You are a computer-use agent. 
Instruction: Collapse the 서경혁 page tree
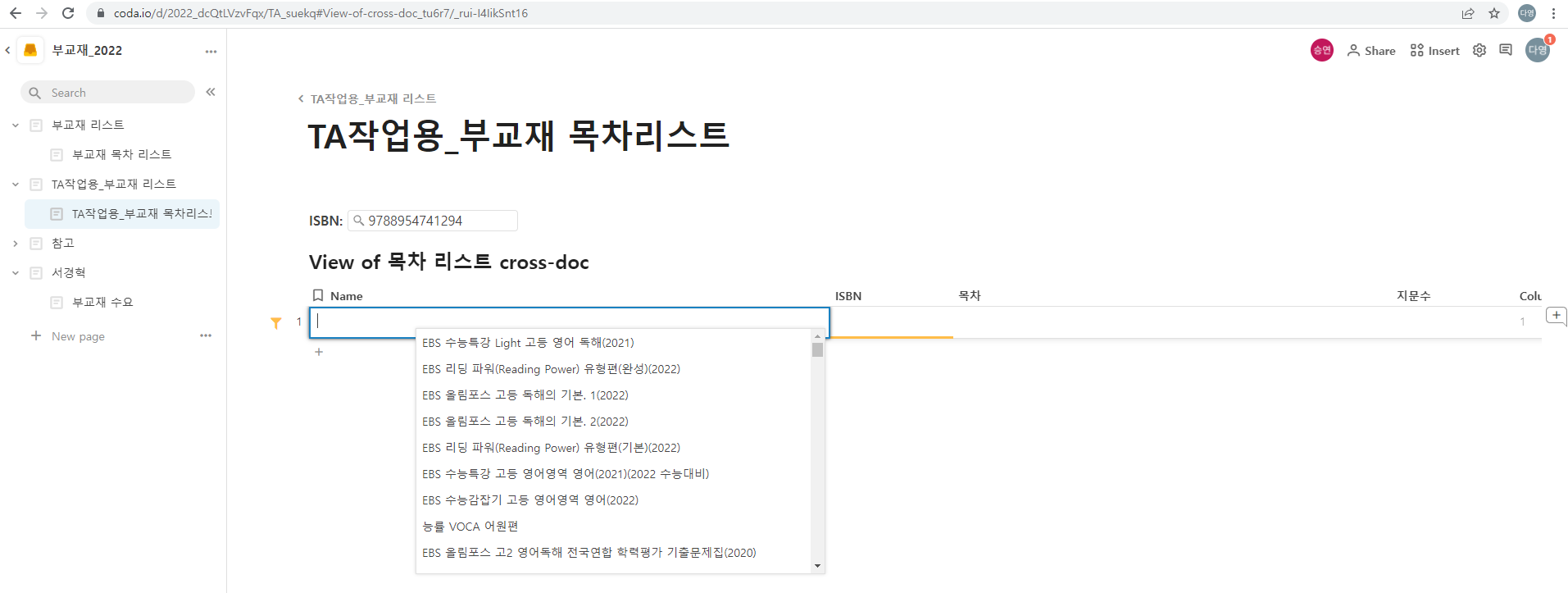16,273
